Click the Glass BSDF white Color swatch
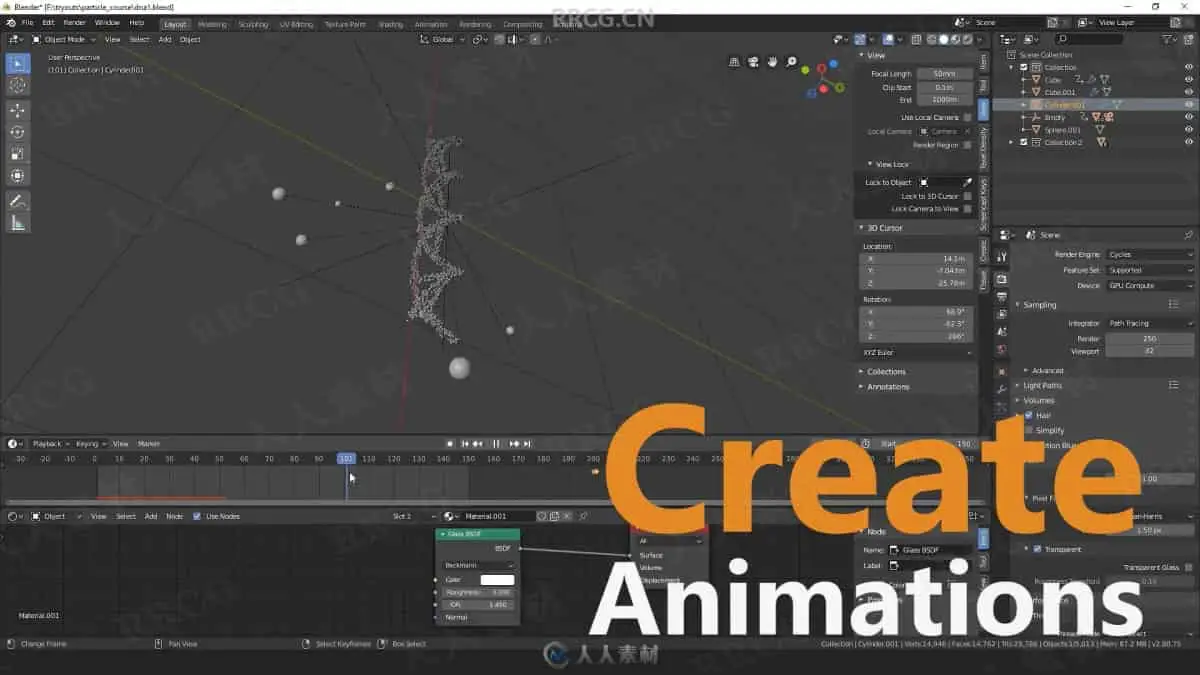Viewport: 1200px width, 675px height. [x=497, y=580]
